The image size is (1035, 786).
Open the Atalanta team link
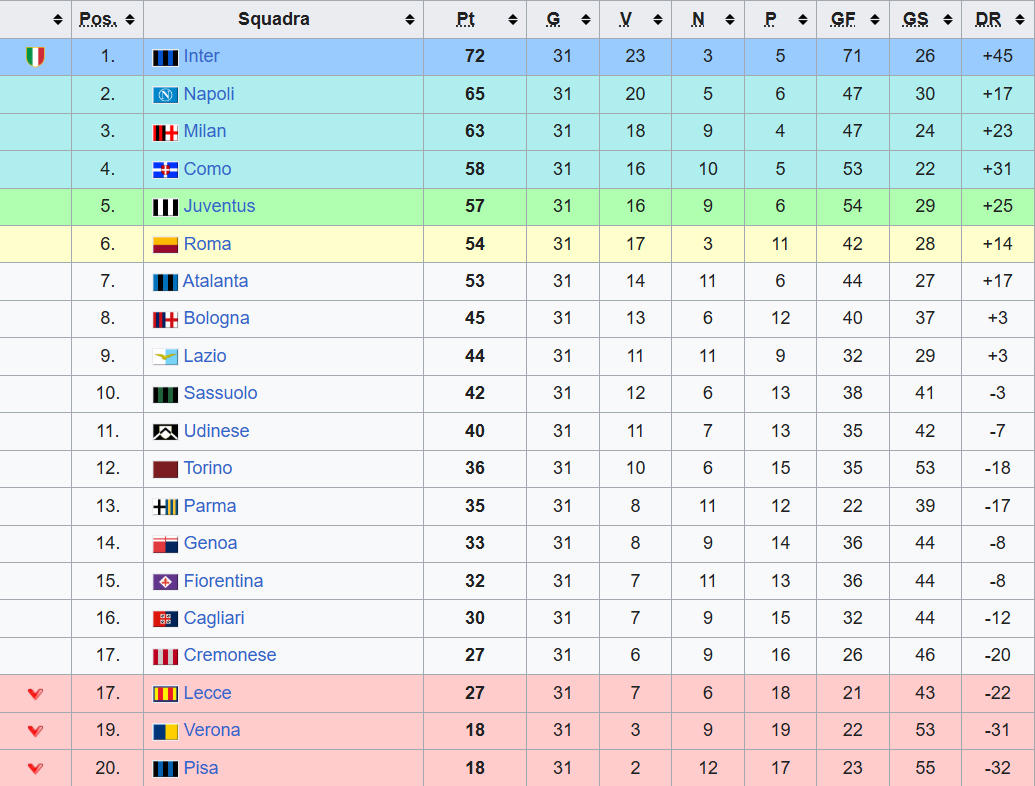215,282
